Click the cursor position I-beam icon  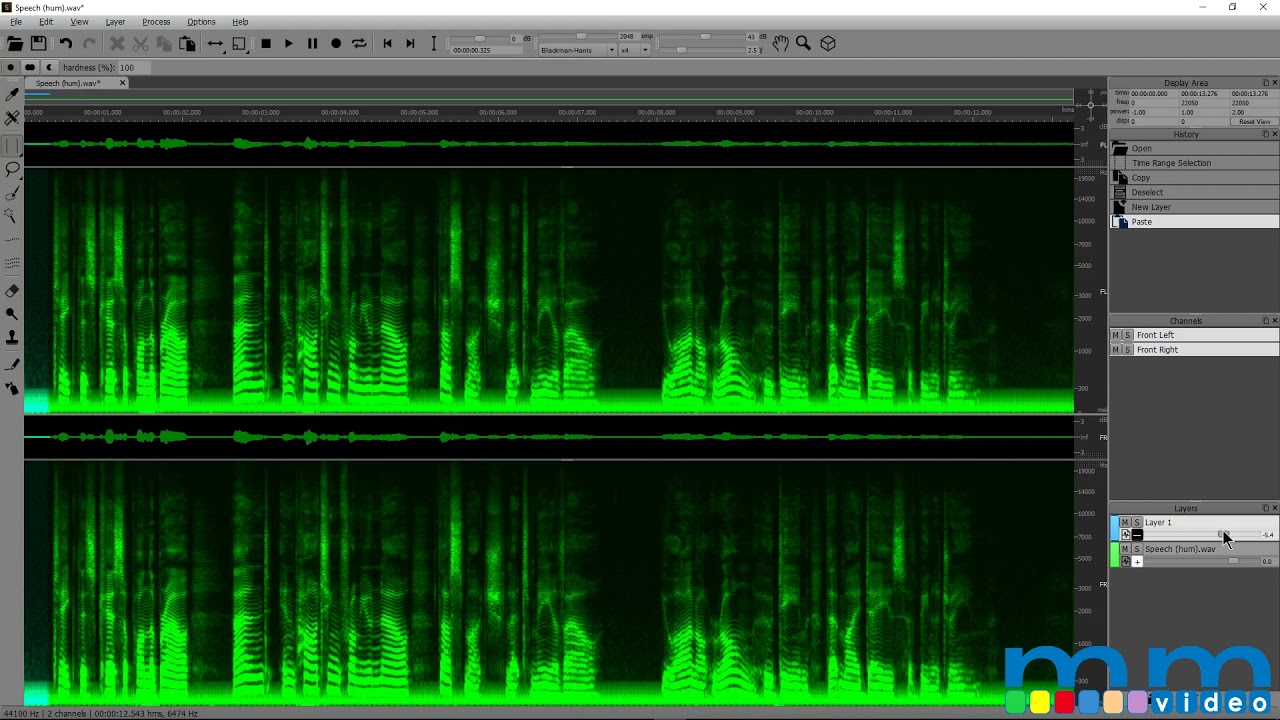pyautogui.click(x=434, y=43)
